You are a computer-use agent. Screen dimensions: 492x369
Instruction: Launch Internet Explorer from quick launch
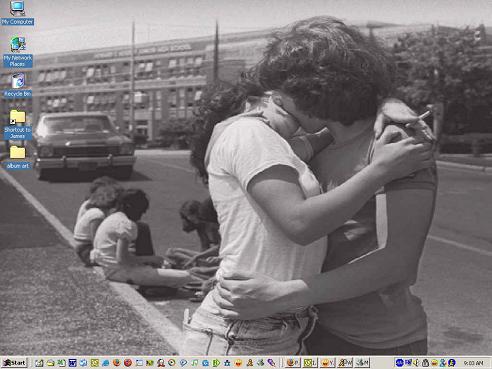105,363
